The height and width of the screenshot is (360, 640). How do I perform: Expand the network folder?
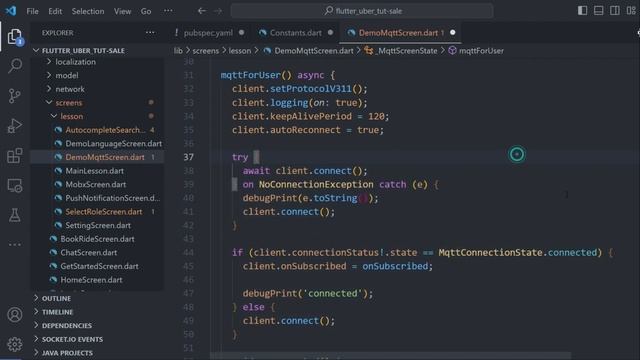coord(70,89)
